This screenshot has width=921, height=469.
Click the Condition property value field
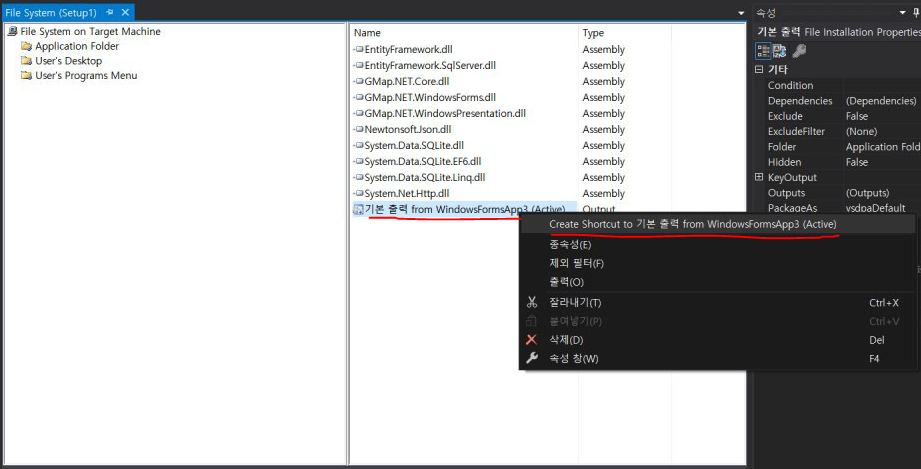tap(882, 85)
